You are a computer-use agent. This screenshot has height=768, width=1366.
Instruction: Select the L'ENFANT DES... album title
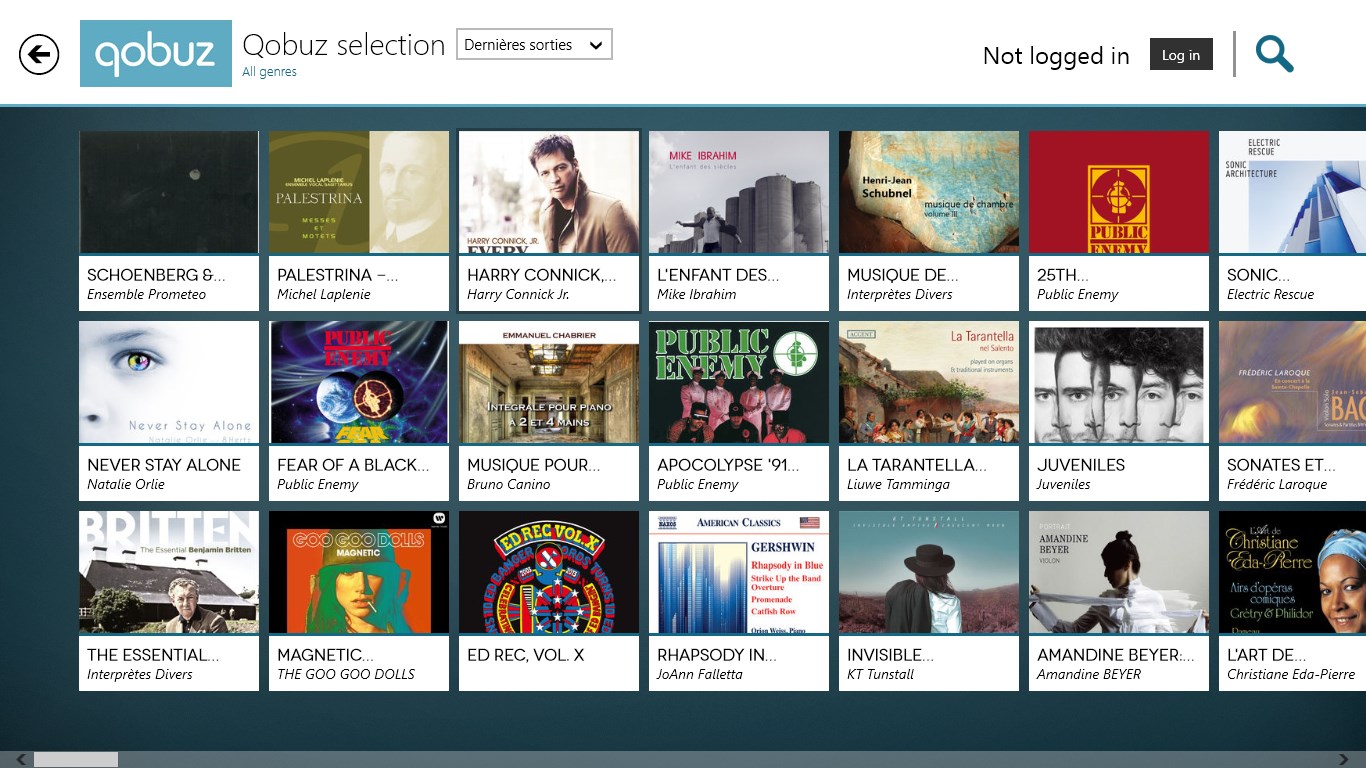[x=718, y=275]
